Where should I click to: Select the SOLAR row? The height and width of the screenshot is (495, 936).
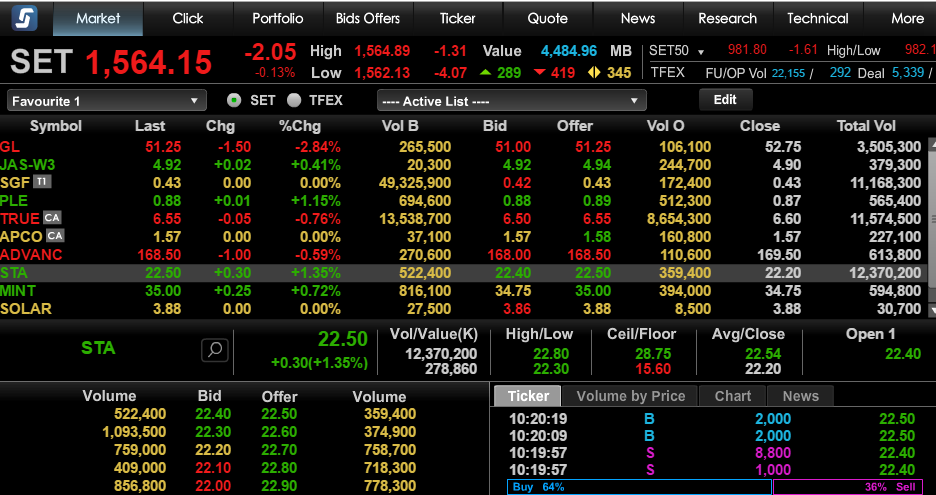click(463, 309)
